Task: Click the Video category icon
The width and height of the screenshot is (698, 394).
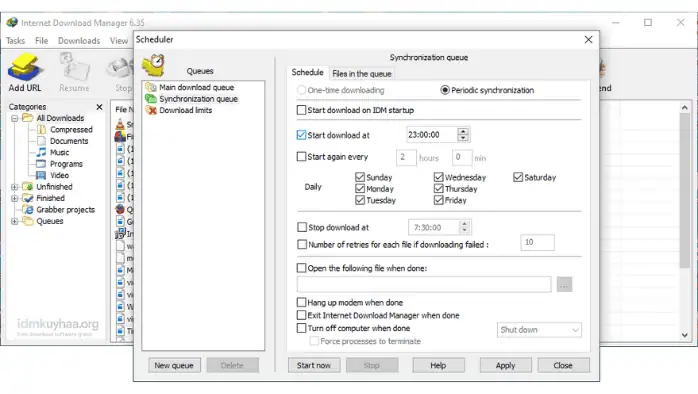Action: pos(41,175)
